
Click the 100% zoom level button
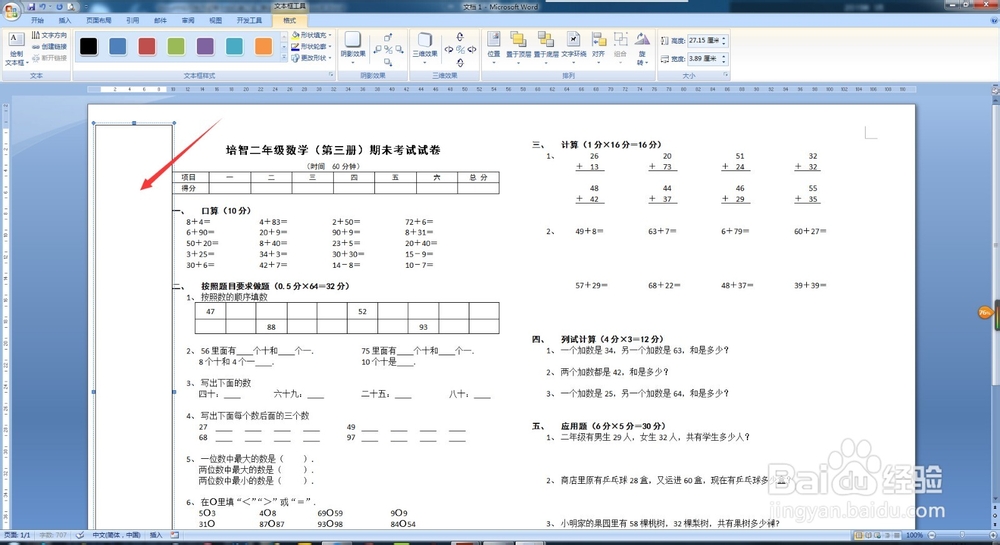[915, 535]
